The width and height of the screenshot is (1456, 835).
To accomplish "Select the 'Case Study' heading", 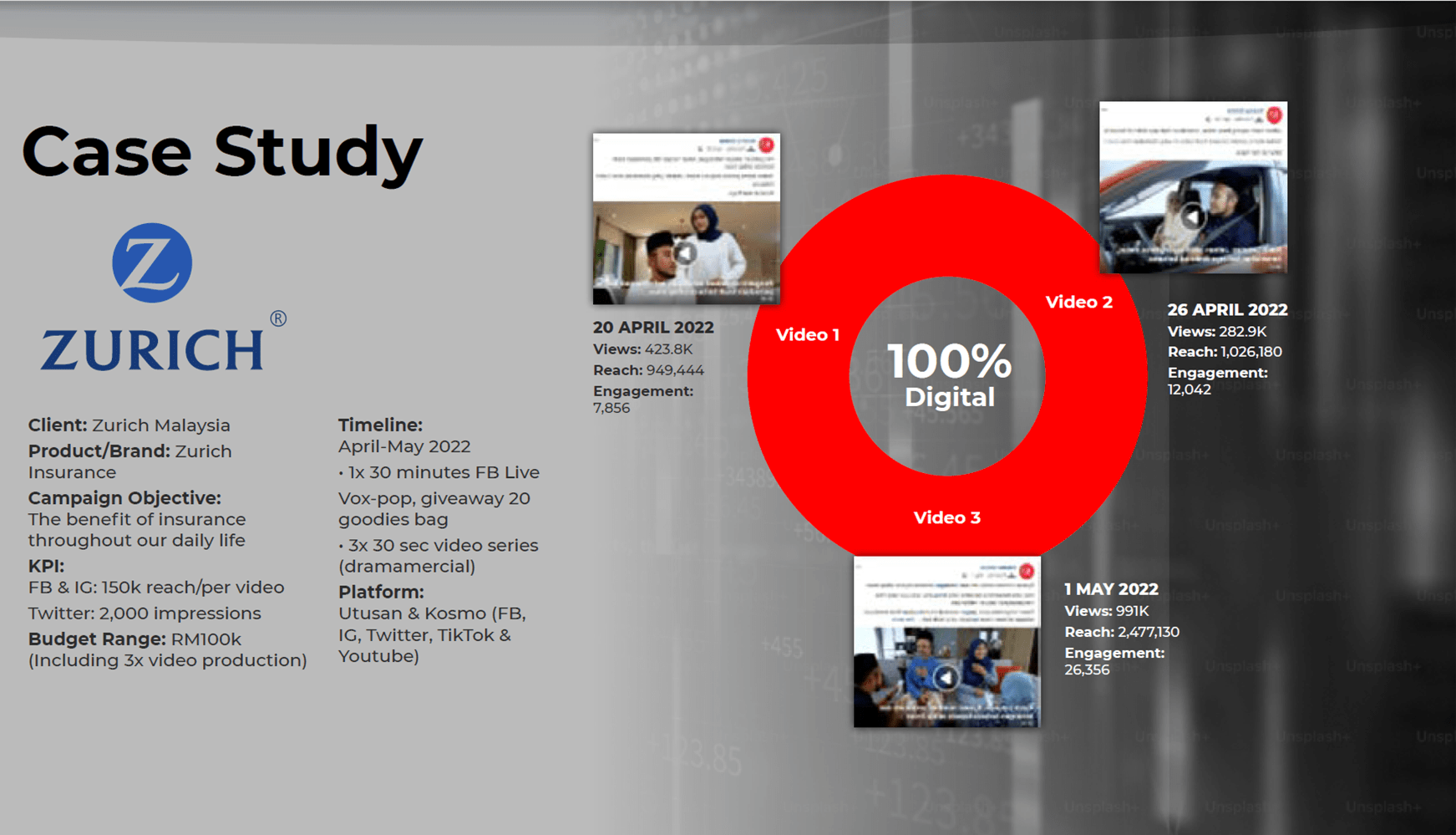I will [222, 152].
